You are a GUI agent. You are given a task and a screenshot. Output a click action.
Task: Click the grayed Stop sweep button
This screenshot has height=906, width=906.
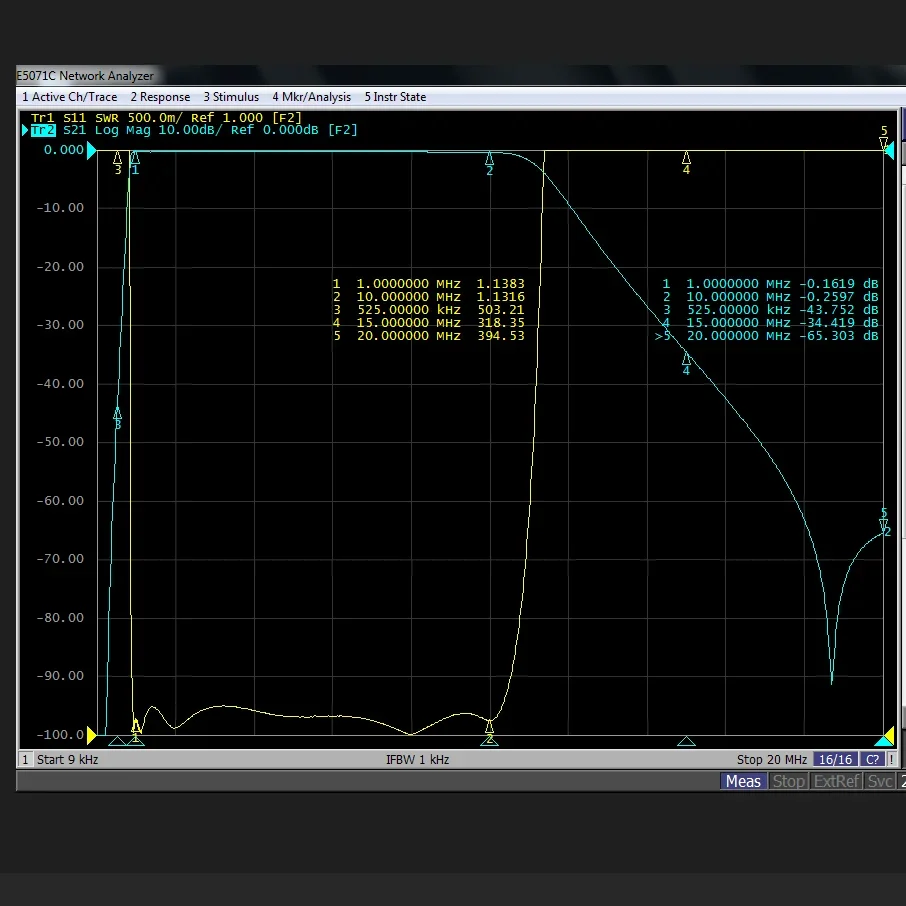point(789,781)
